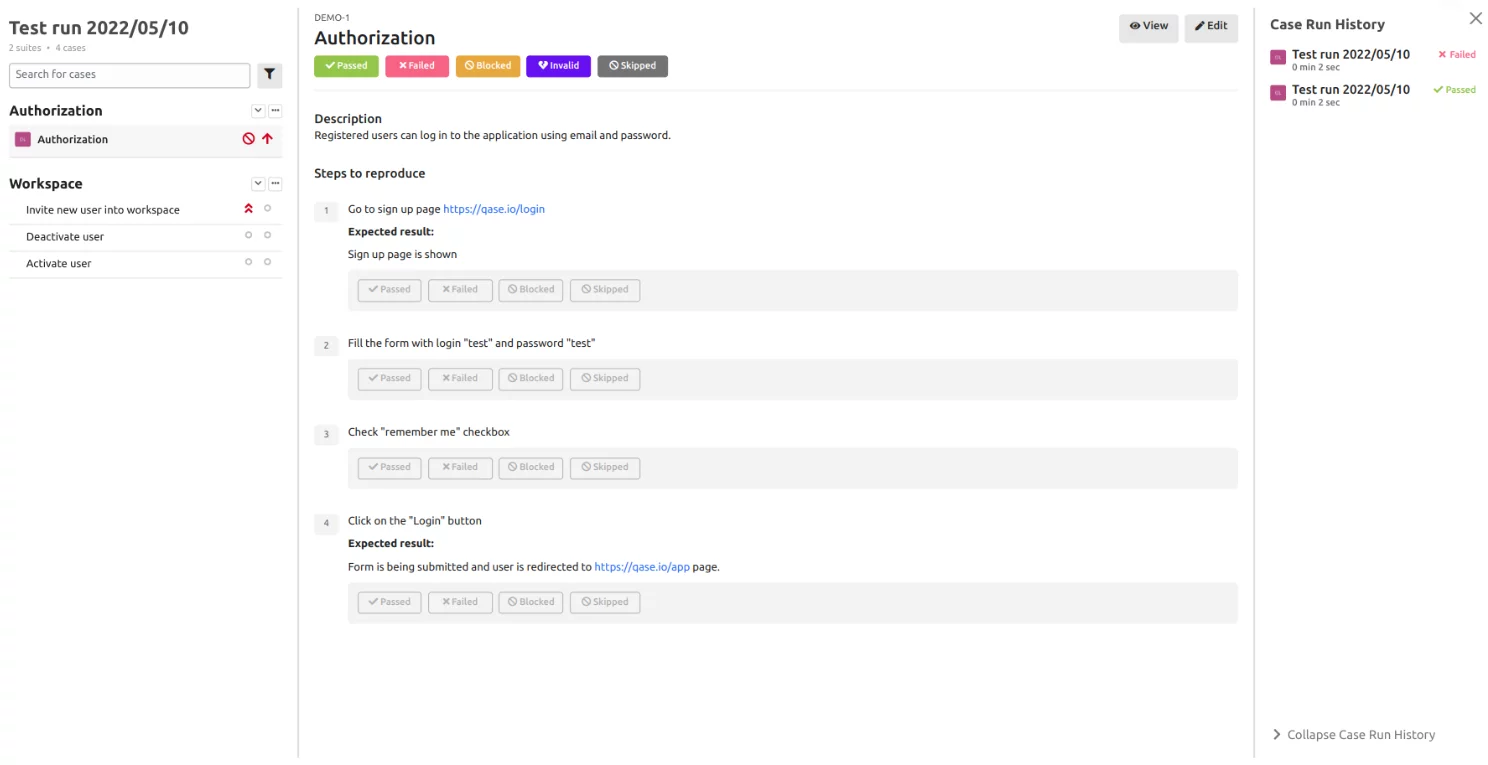Click the View button with the eye icon
1488x765 pixels.
[x=1148, y=27]
